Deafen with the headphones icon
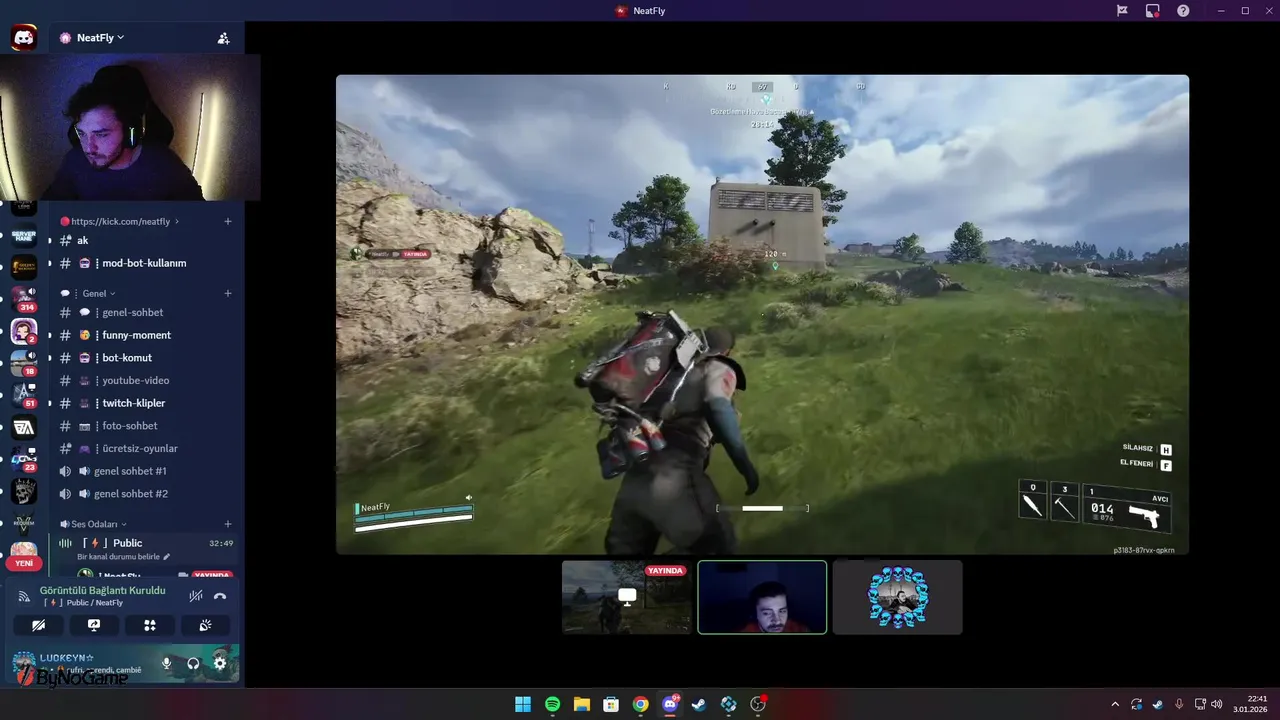 click(x=193, y=663)
